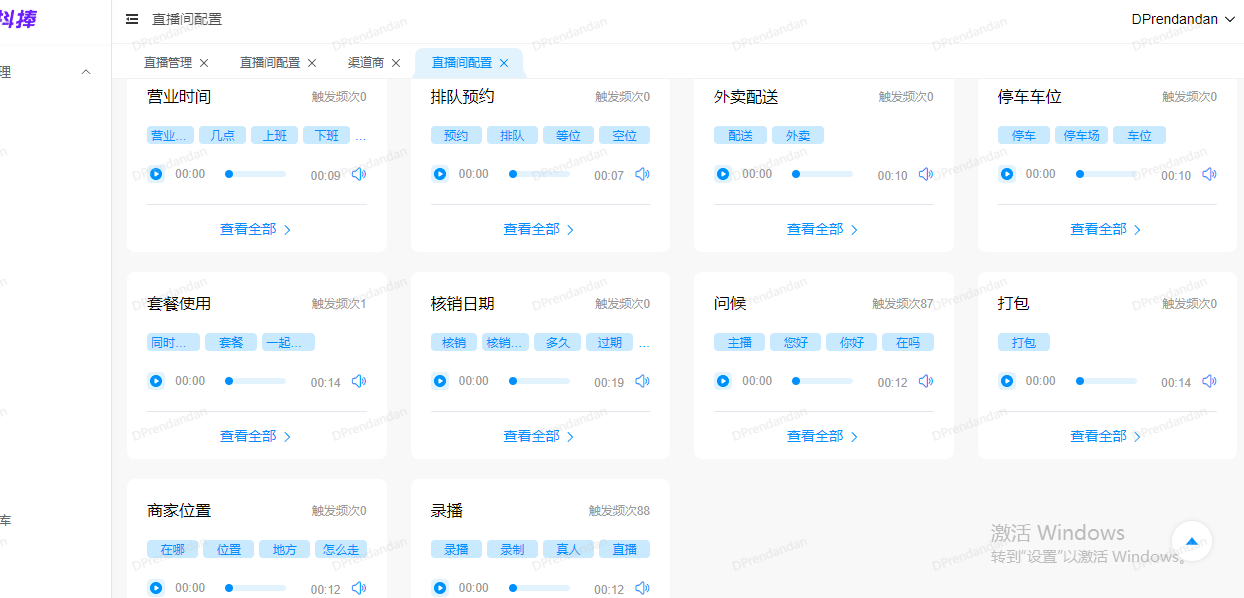
Task: Select the 主播 keyword tag
Action: tap(739, 342)
